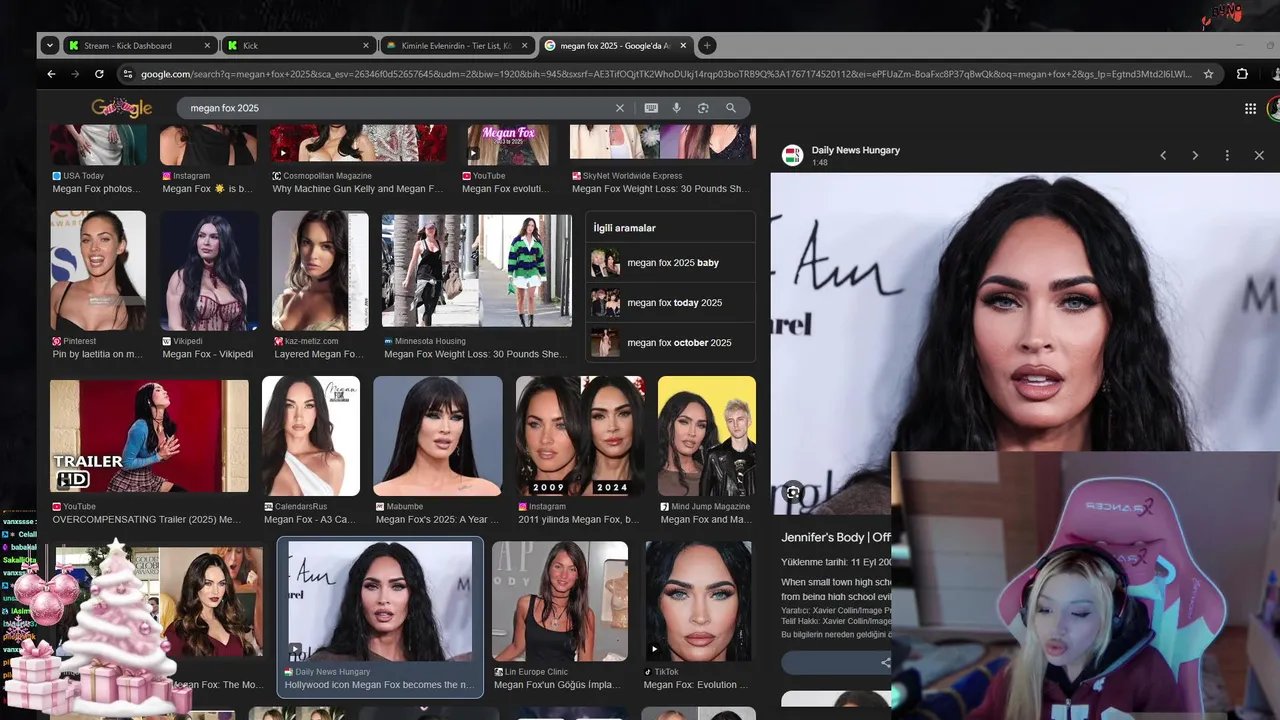Open the Lin Europe Clinic image result
The height and width of the screenshot is (720, 1280).
tap(560, 601)
